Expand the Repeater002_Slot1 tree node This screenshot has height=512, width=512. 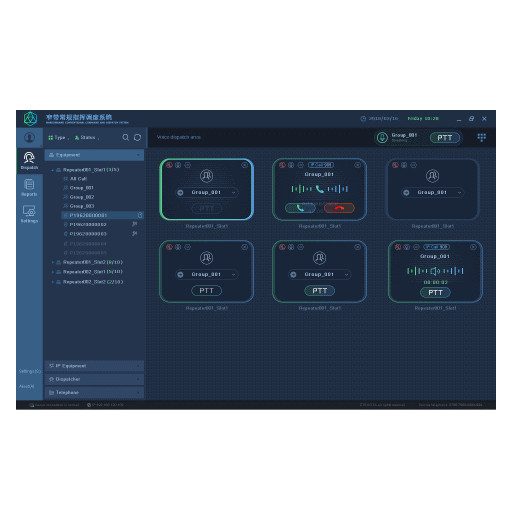click(x=53, y=272)
